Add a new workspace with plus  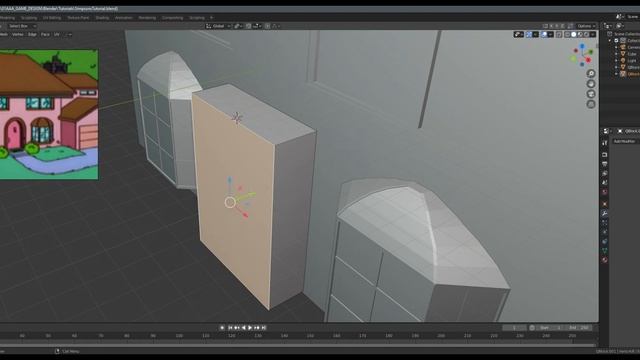pyautogui.click(x=211, y=18)
